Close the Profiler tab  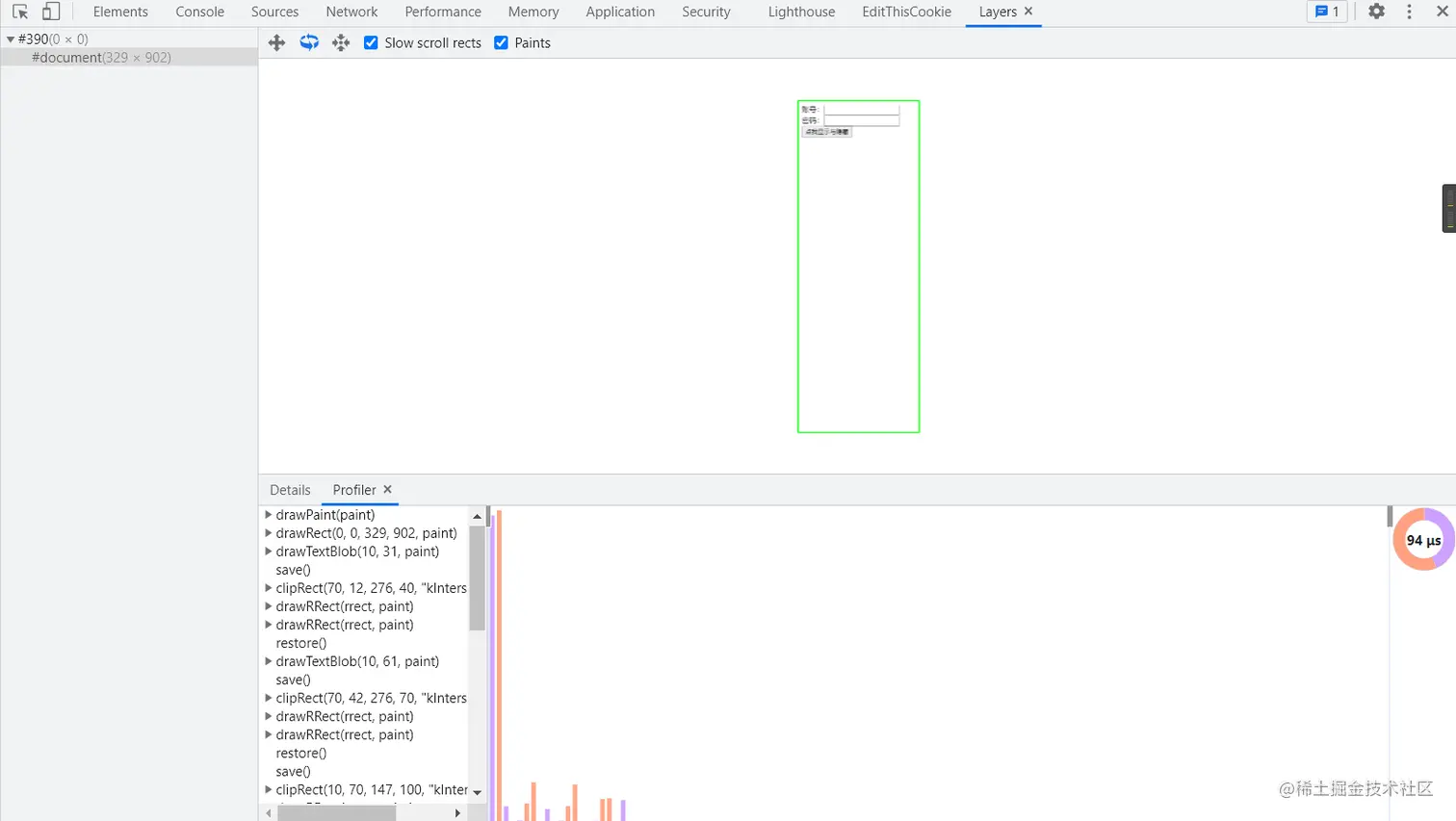388,490
